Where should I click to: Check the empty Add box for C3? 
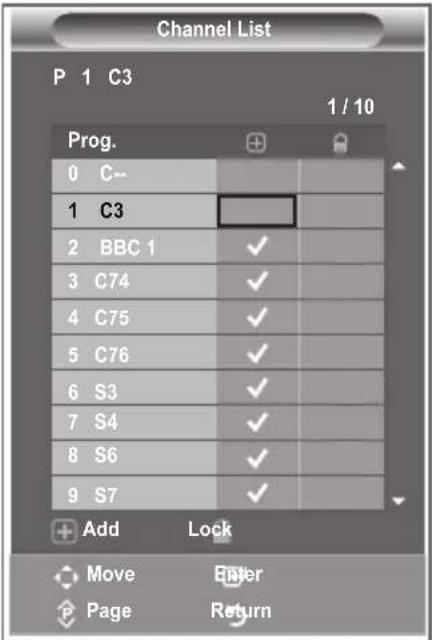tap(256, 211)
